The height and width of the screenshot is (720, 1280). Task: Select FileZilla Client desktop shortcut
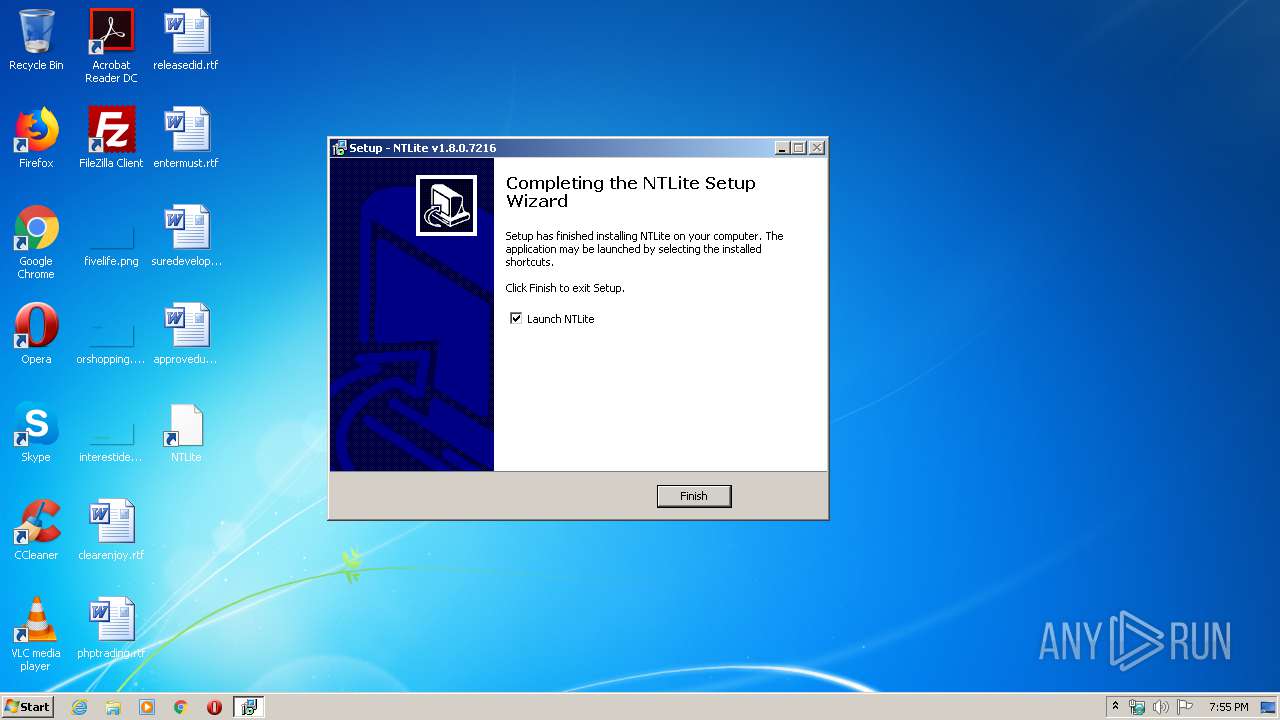[x=111, y=138]
